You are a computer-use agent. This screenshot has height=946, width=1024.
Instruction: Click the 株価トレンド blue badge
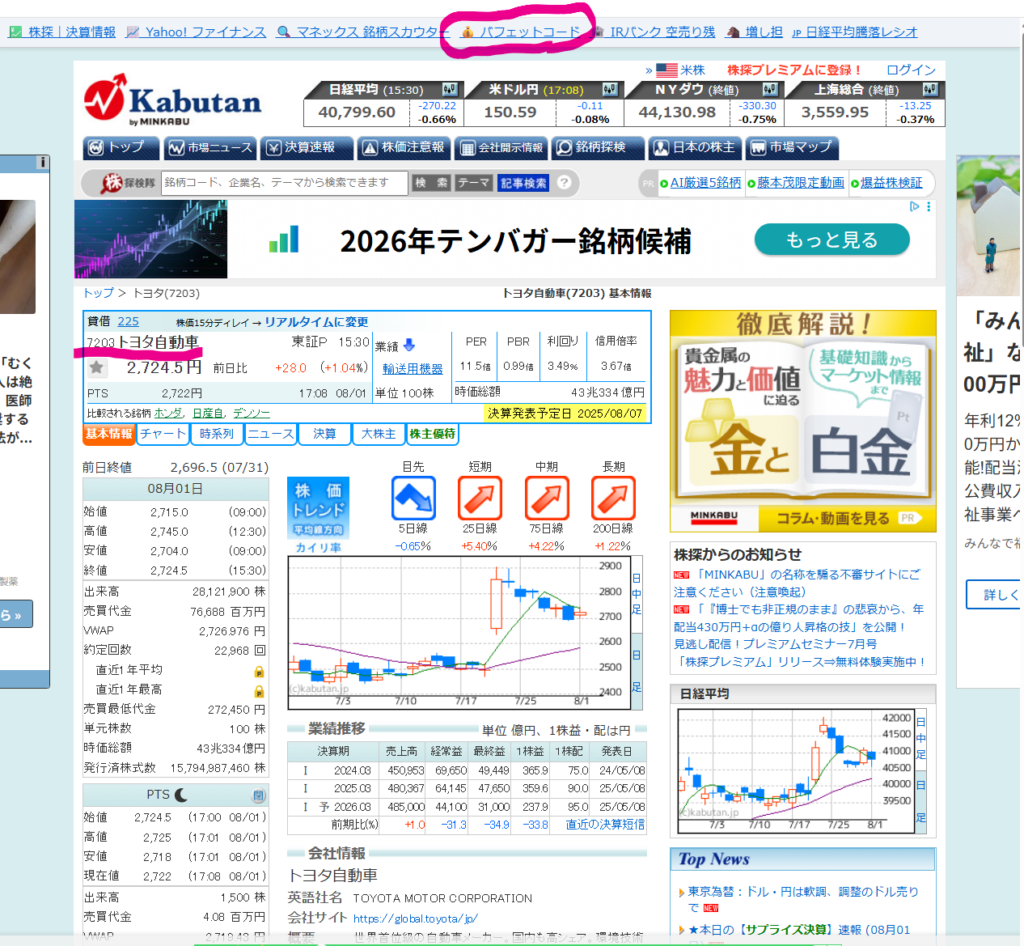318,508
